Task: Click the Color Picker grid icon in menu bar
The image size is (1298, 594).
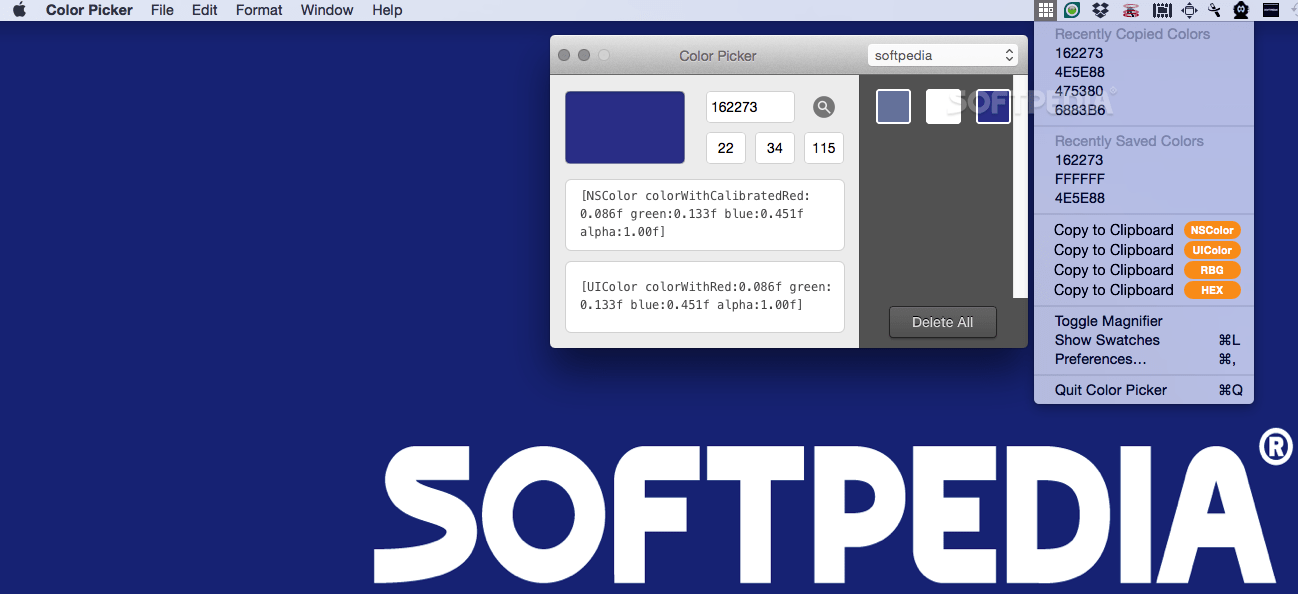Action: click(1045, 10)
